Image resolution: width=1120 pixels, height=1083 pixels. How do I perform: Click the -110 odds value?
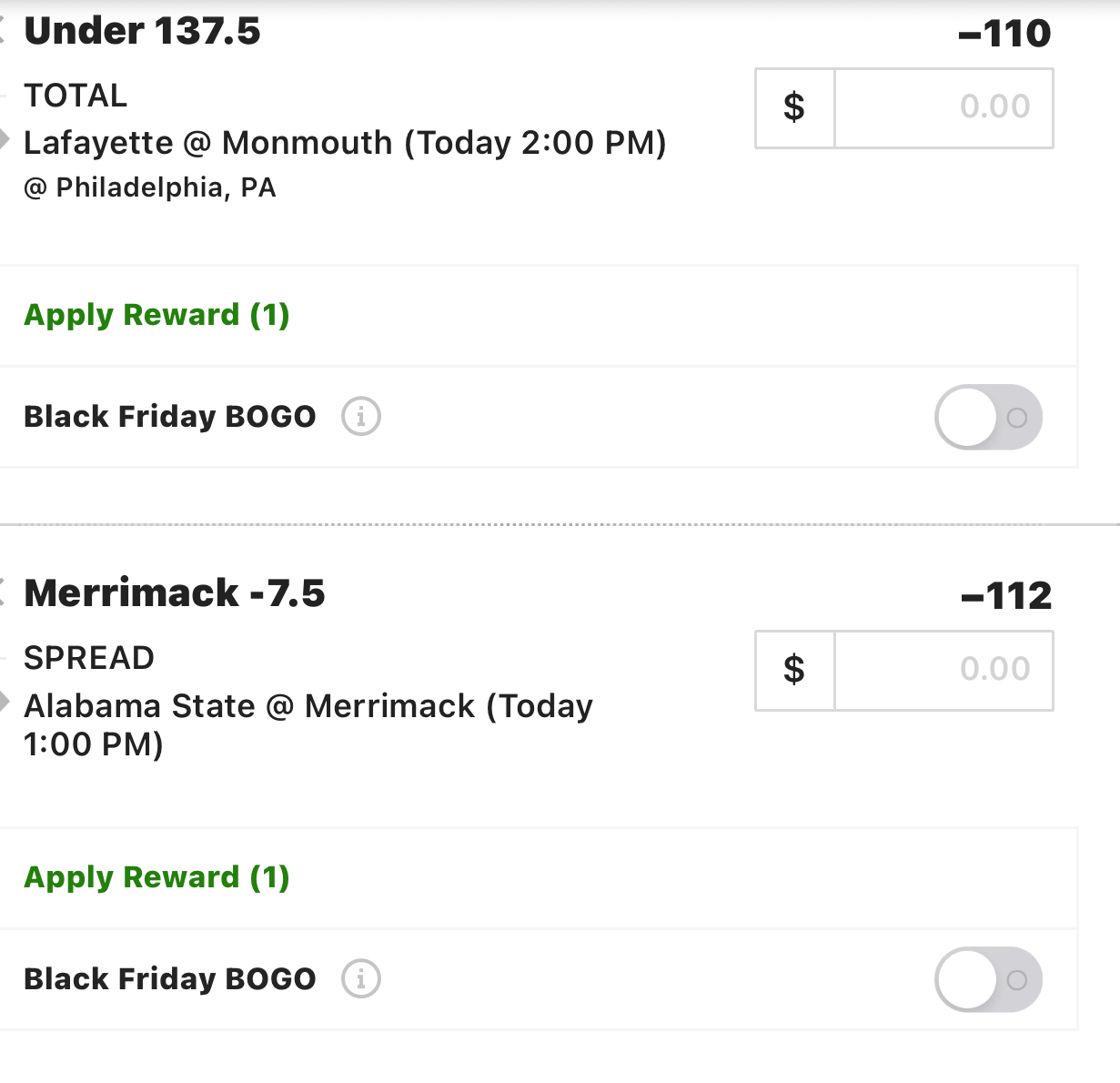(x=1004, y=34)
